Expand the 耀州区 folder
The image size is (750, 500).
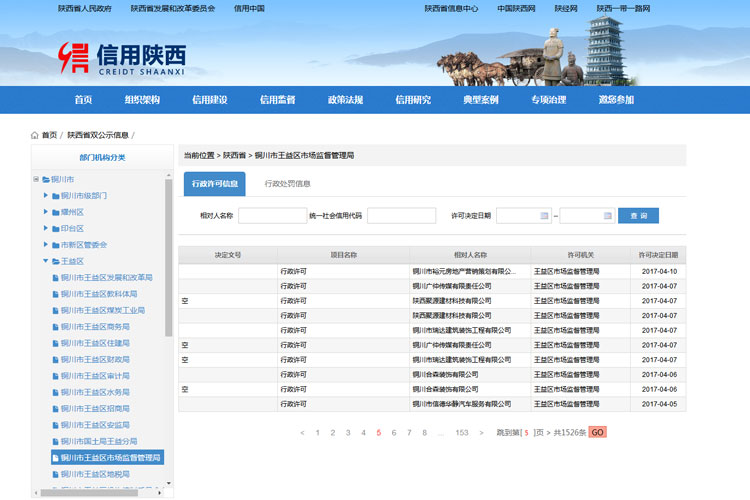tap(46, 212)
